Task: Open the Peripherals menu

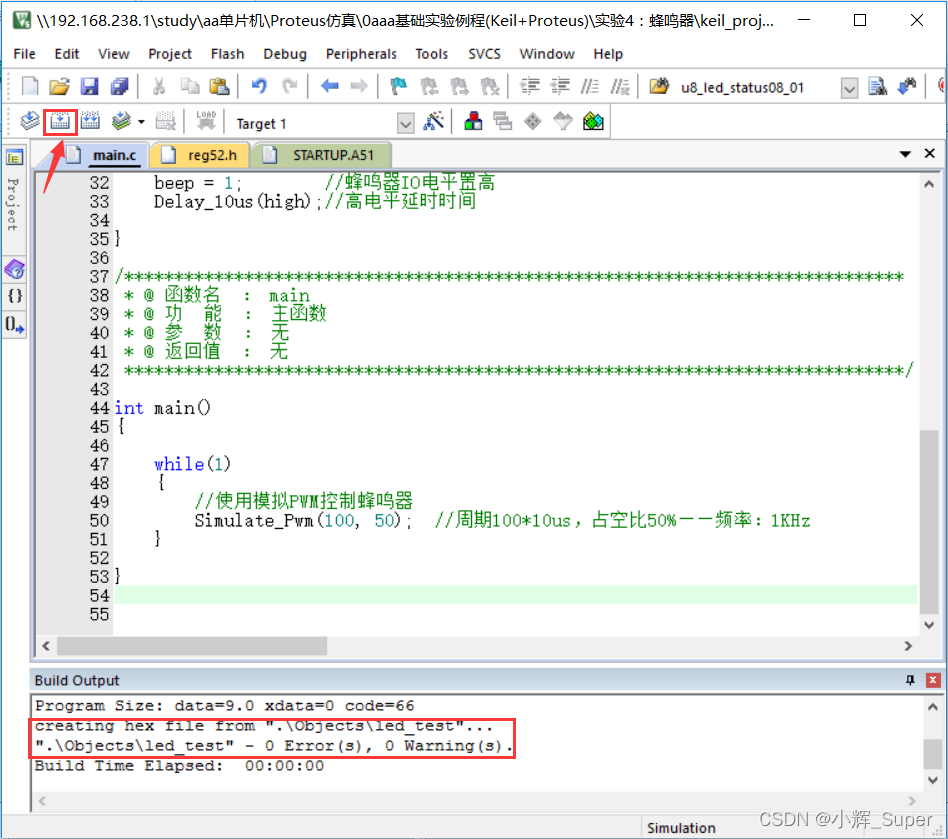Action: coord(361,54)
